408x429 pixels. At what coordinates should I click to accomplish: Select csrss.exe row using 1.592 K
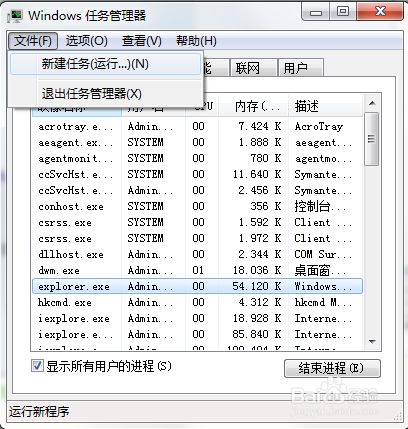(197, 222)
